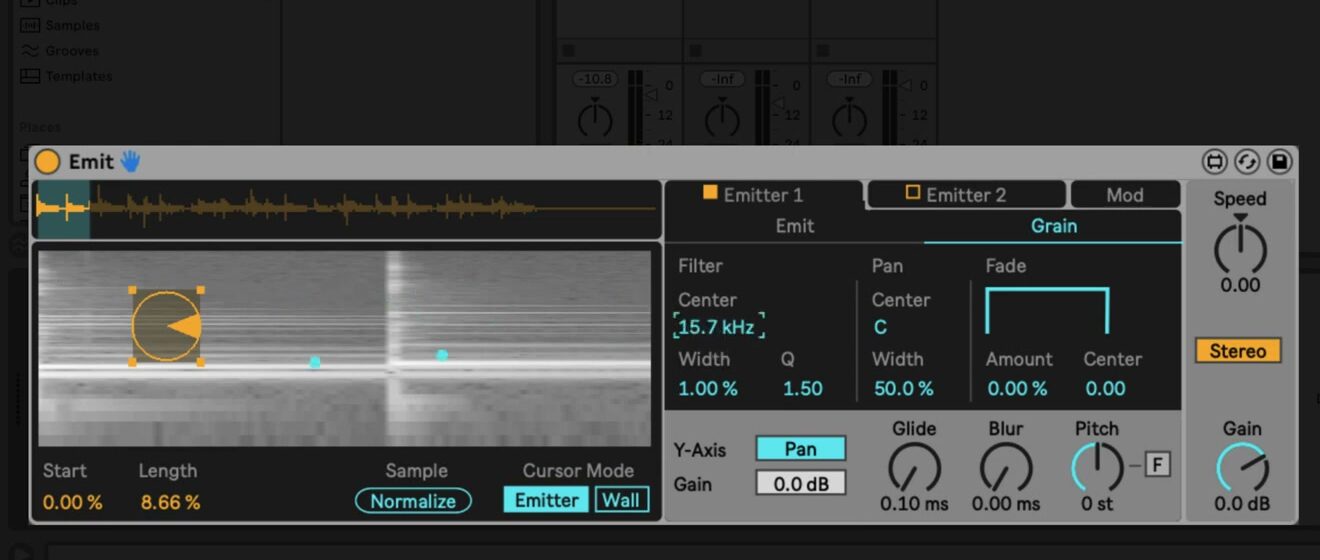Click the Fade envelope shape display
Image resolution: width=1320 pixels, height=560 pixels.
[1047, 311]
